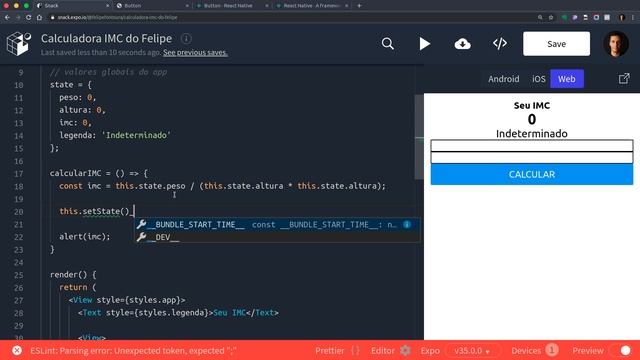Image resolution: width=640 pixels, height=360 pixels.
Task: Click the browser home icon
Action: 39,18
